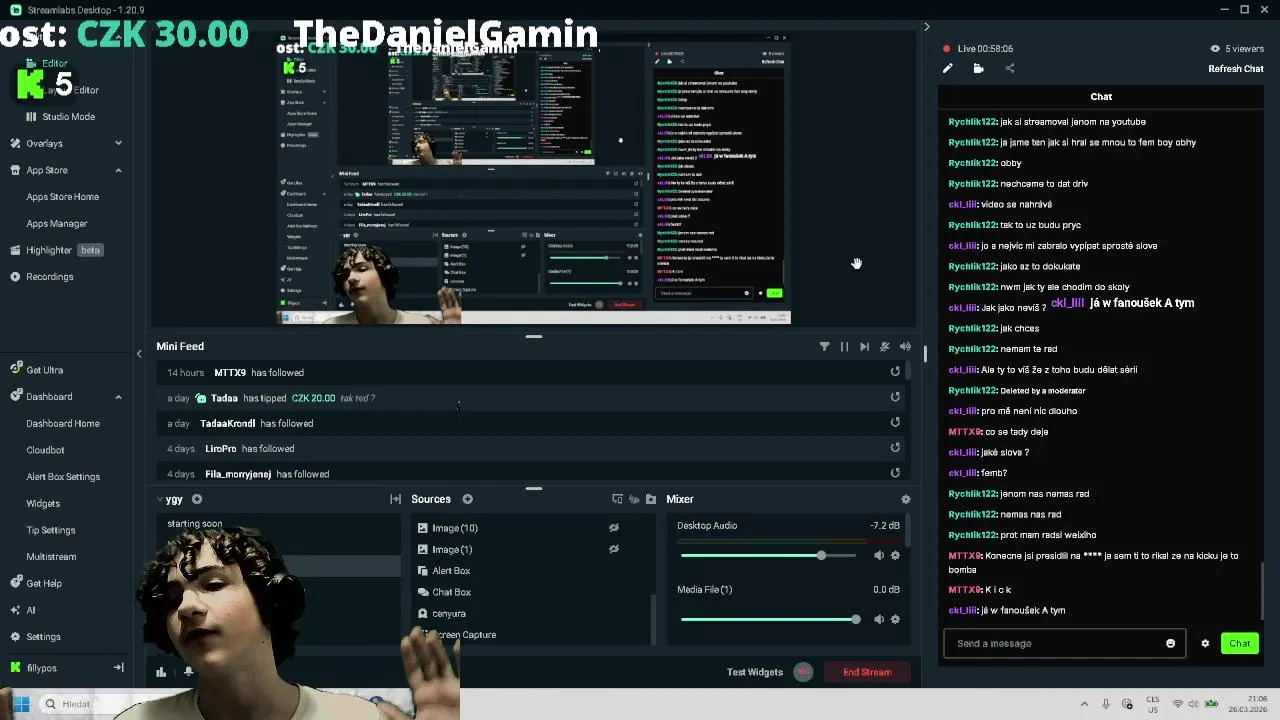Open Media File (1) settings gear
The width and height of the screenshot is (1280, 720).
point(895,619)
